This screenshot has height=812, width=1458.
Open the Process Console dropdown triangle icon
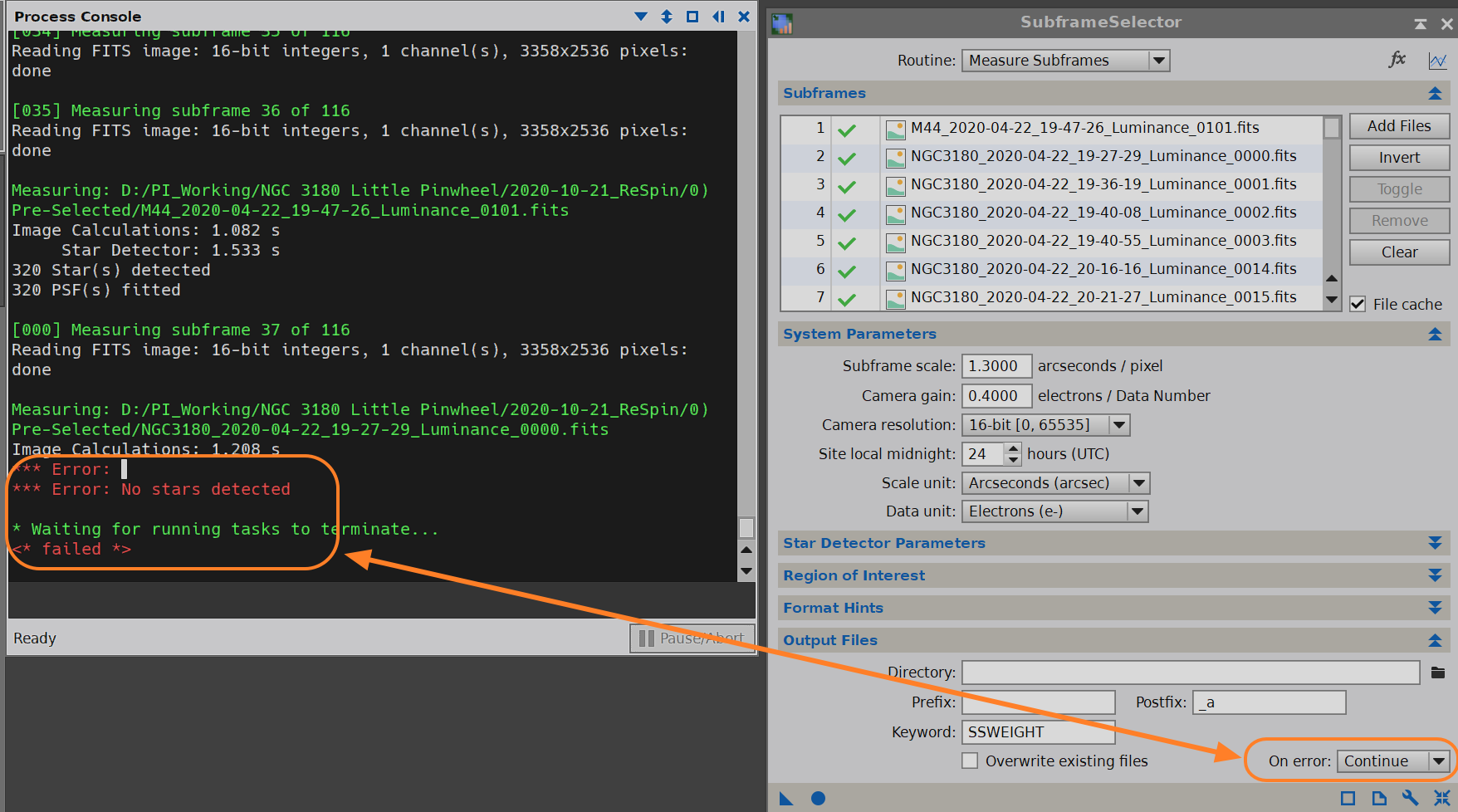641,17
